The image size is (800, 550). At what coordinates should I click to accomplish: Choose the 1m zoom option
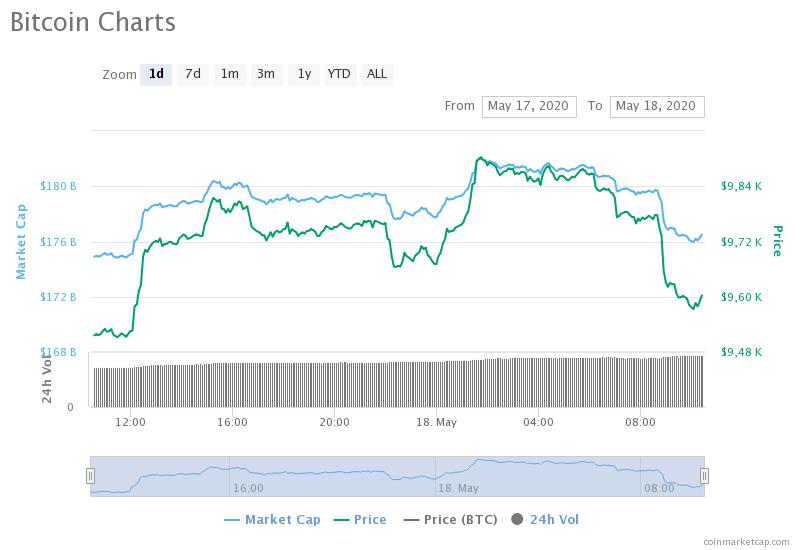(x=230, y=74)
